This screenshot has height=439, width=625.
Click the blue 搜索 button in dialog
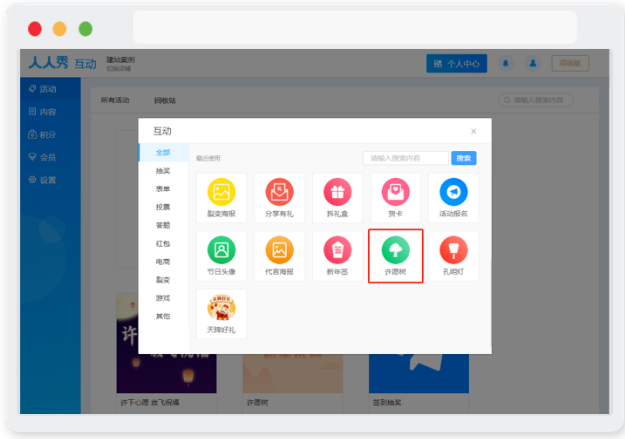click(464, 158)
